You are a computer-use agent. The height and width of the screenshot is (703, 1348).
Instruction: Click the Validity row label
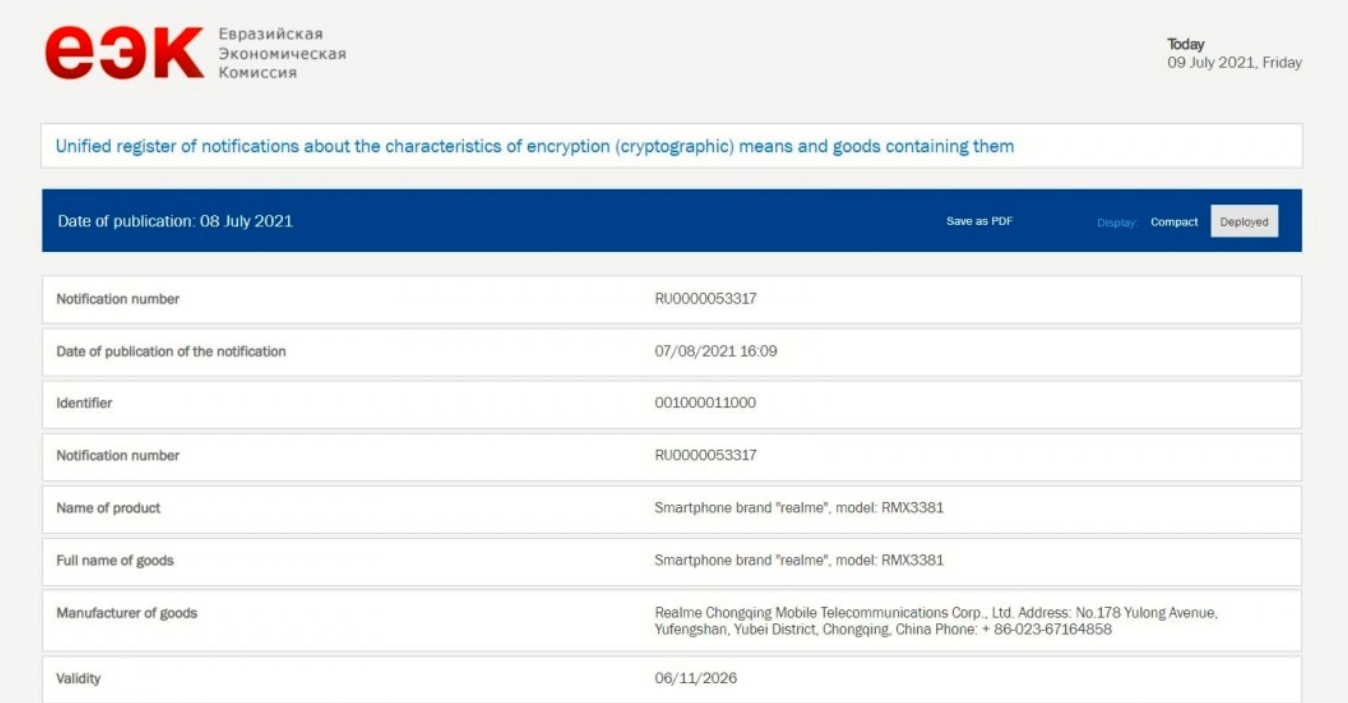coord(78,678)
